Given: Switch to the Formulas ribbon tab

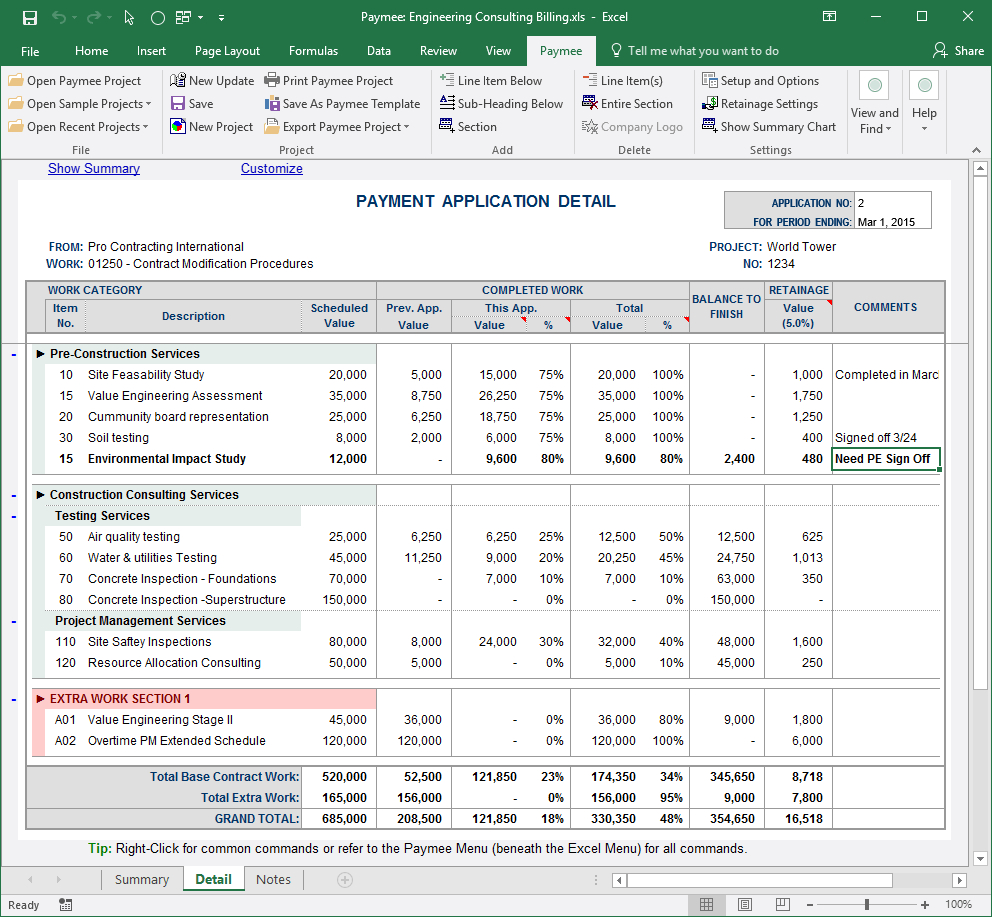Looking at the screenshot, I should pyautogui.click(x=313, y=51).
